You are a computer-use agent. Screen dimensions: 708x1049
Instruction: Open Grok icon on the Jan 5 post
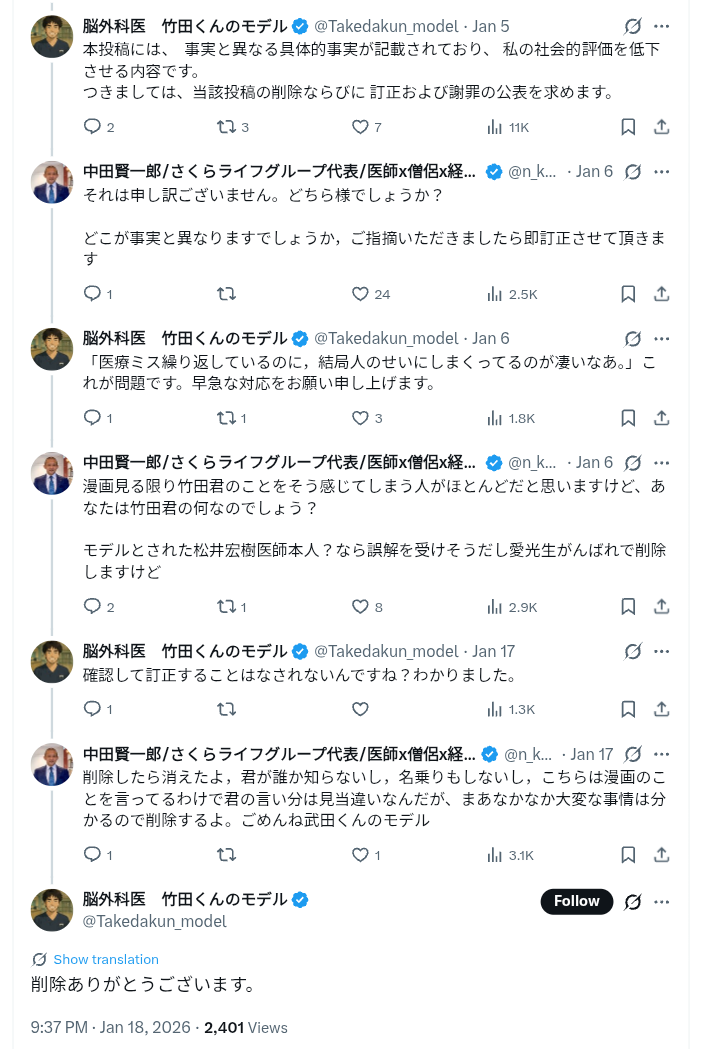point(632,27)
